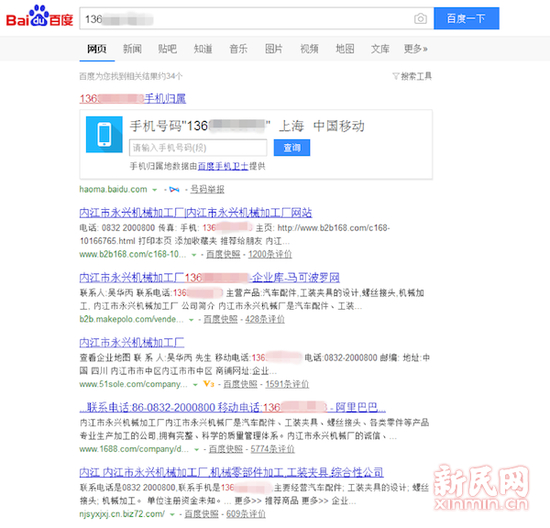Open the 企业库-马可波罗网 result title
Image resolution: width=550 pixels, height=528 pixels.
(x=209, y=278)
